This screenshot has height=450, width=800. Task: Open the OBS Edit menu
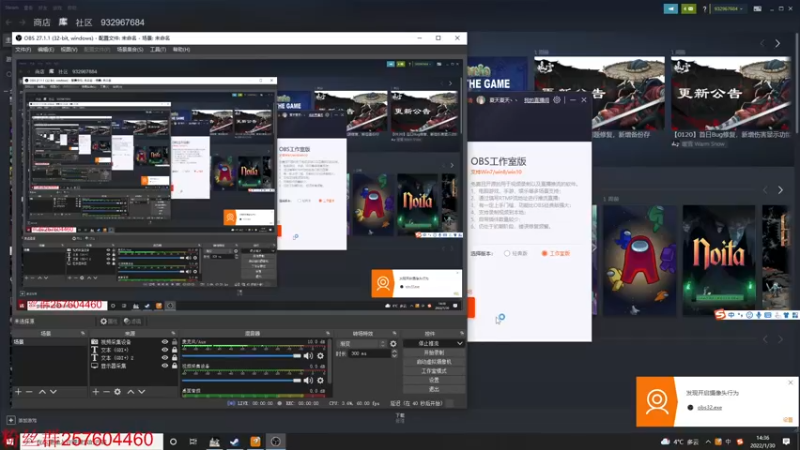tap(45, 49)
